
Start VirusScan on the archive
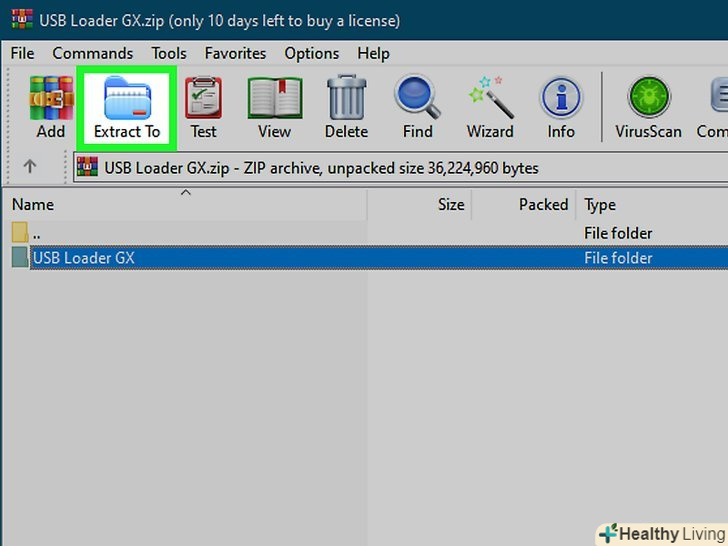[x=648, y=107]
